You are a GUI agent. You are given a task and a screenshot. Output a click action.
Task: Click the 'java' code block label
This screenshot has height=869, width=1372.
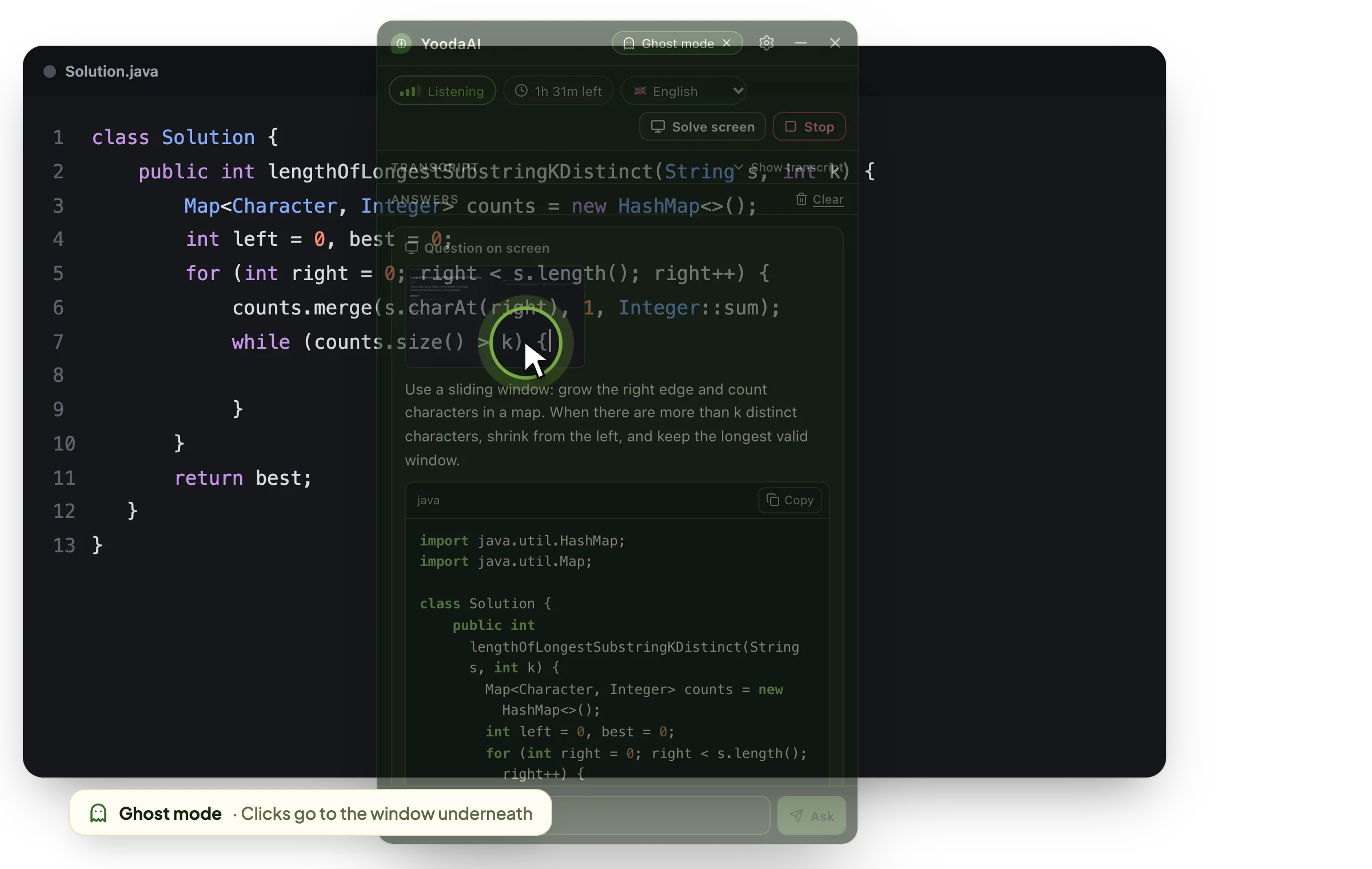(428, 500)
